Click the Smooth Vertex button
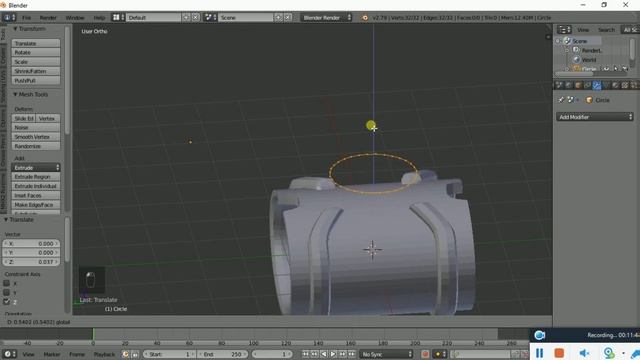 [36, 137]
